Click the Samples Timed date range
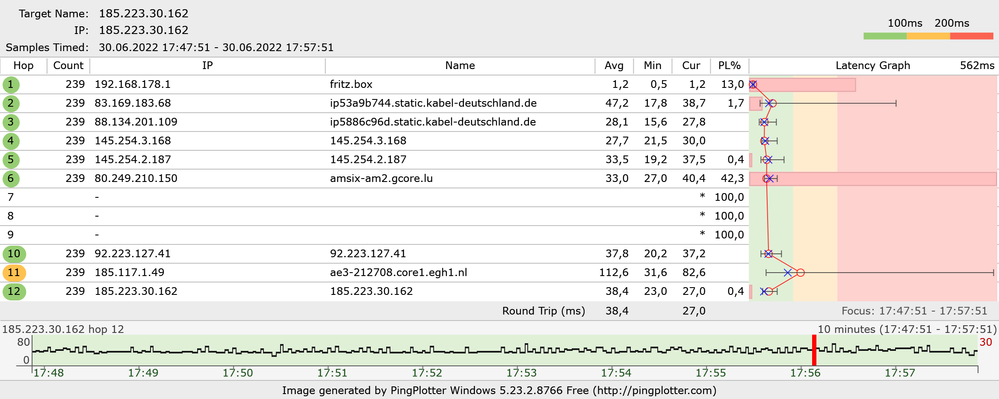This screenshot has height=399, width=999. click(x=216, y=47)
